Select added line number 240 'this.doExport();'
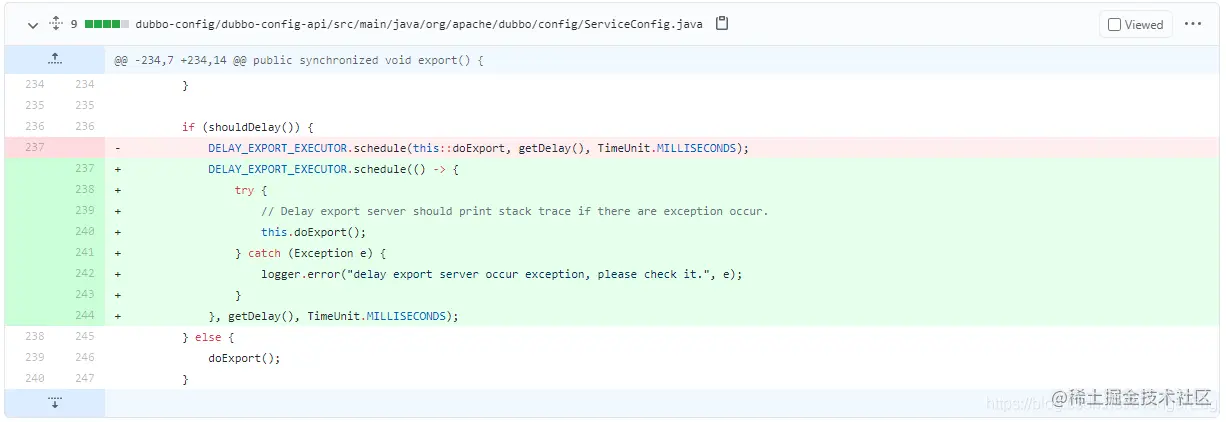Screen dimensions: 1226x422 click(84, 232)
